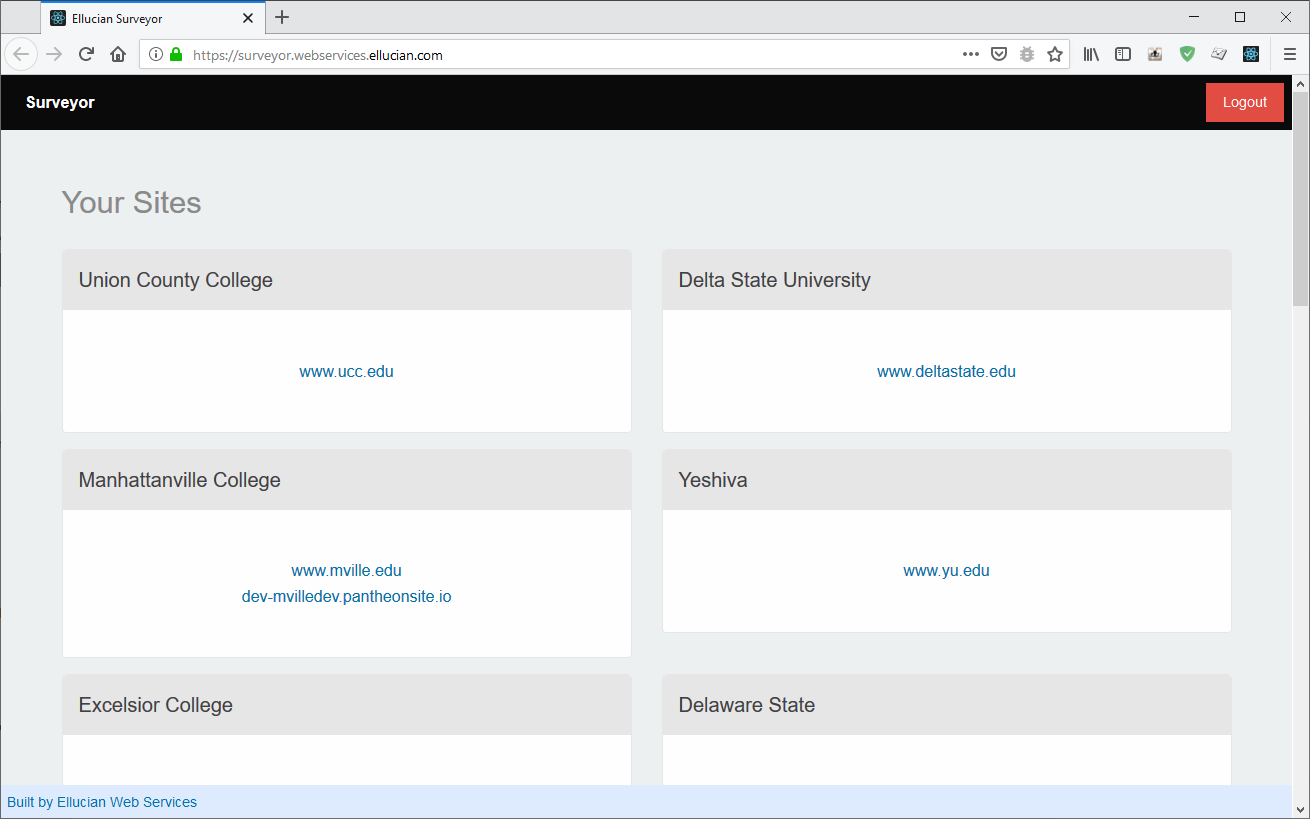This screenshot has width=1310, height=819.
Task: Maximize the Firefox window
Action: coord(1240,17)
